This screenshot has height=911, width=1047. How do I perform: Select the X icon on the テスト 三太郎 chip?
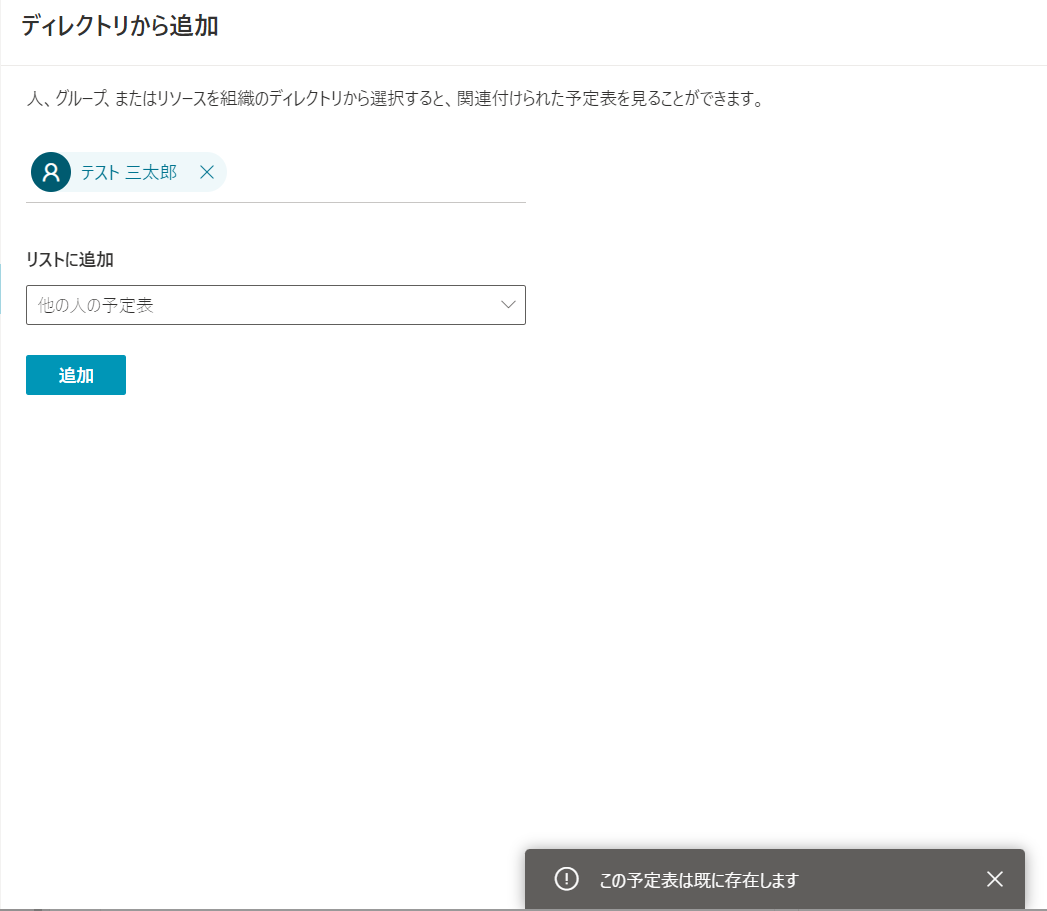coord(208,171)
